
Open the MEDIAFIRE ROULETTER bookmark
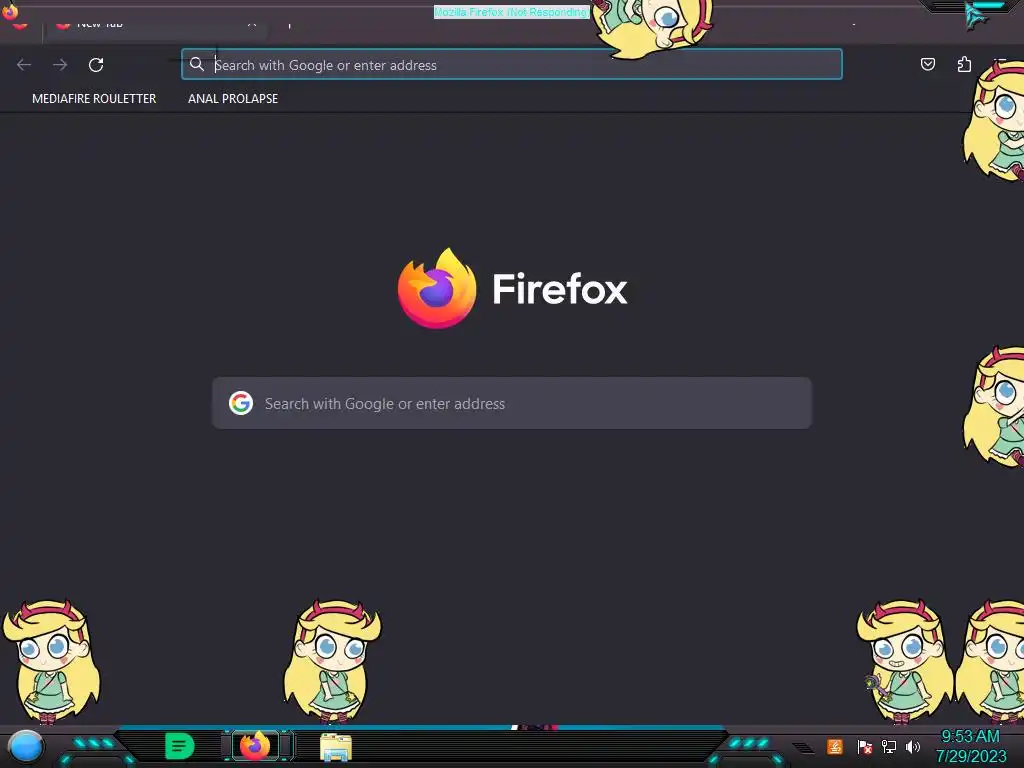[x=94, y=99]
